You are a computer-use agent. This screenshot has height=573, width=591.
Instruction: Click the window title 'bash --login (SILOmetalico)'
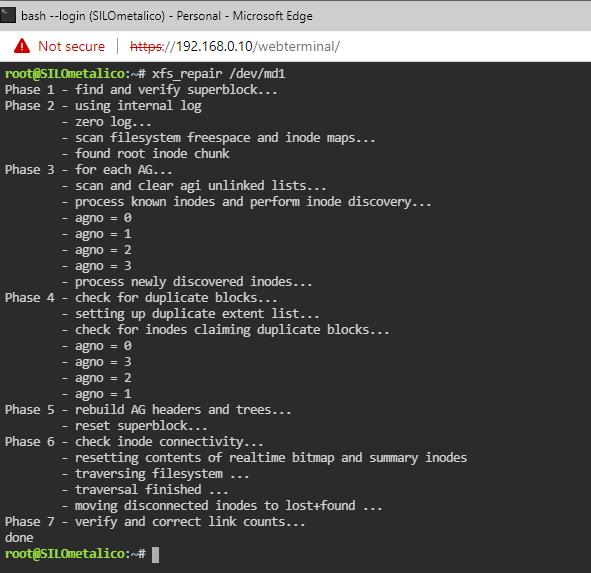(93, 16)
